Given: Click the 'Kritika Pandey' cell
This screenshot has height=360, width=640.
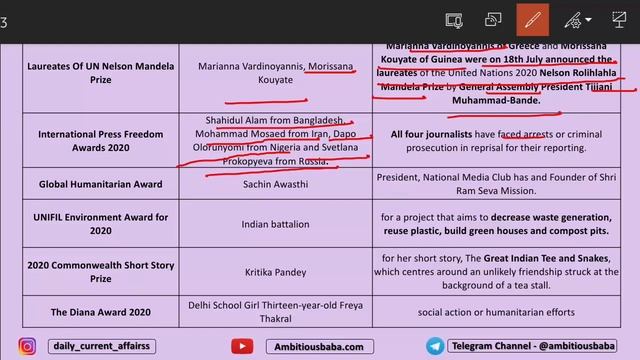Looking at the screenshot, I should pos(276,271).
